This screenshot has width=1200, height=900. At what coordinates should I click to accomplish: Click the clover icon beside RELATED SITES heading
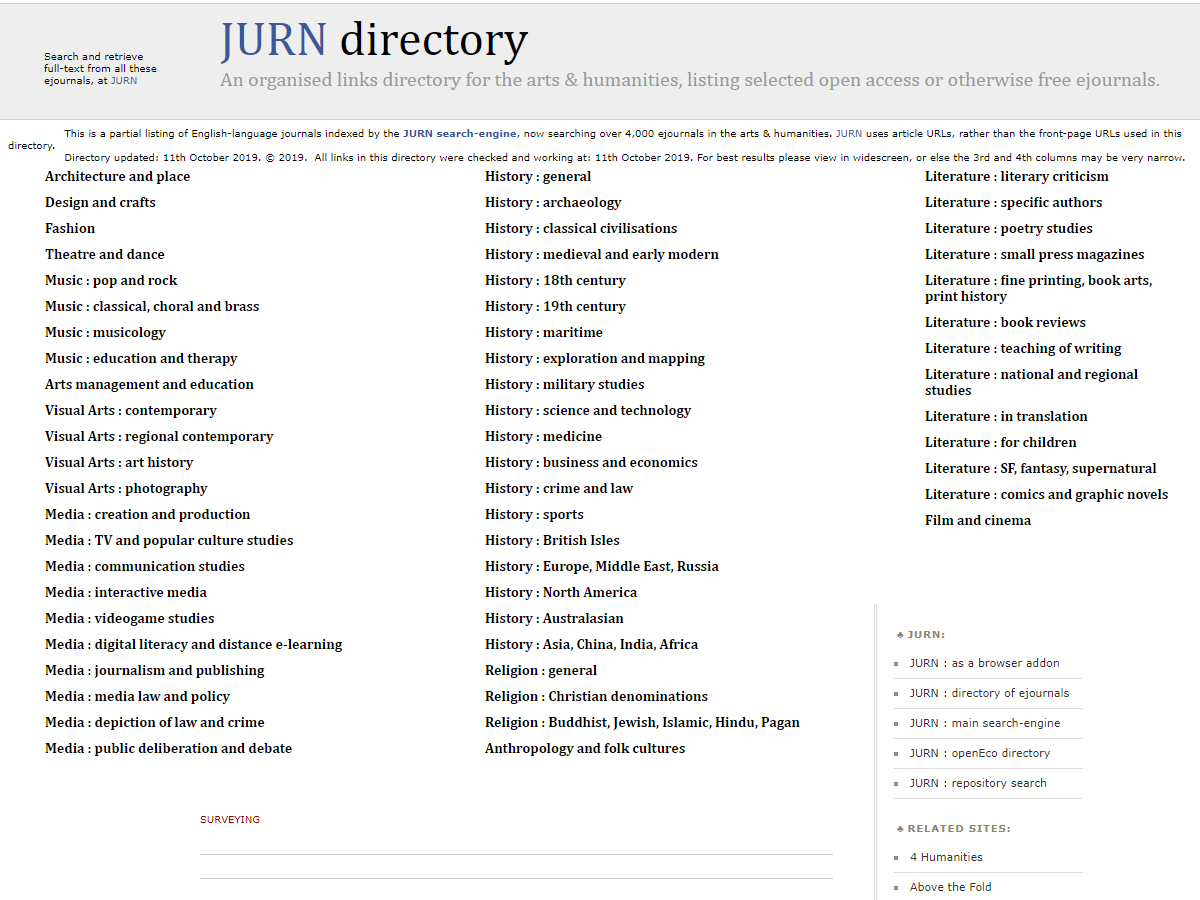[x=900, y=828]
